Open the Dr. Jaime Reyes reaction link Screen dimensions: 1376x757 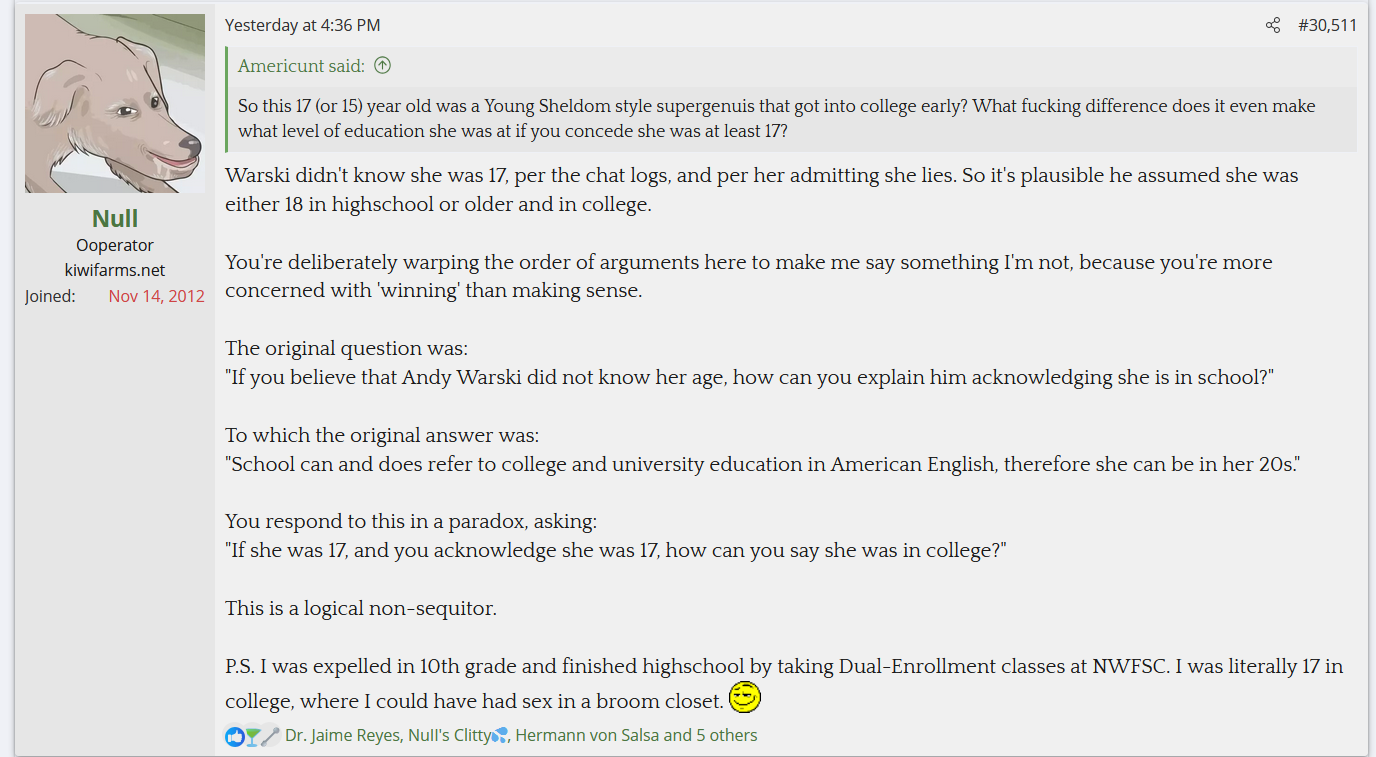pos(343,736)
